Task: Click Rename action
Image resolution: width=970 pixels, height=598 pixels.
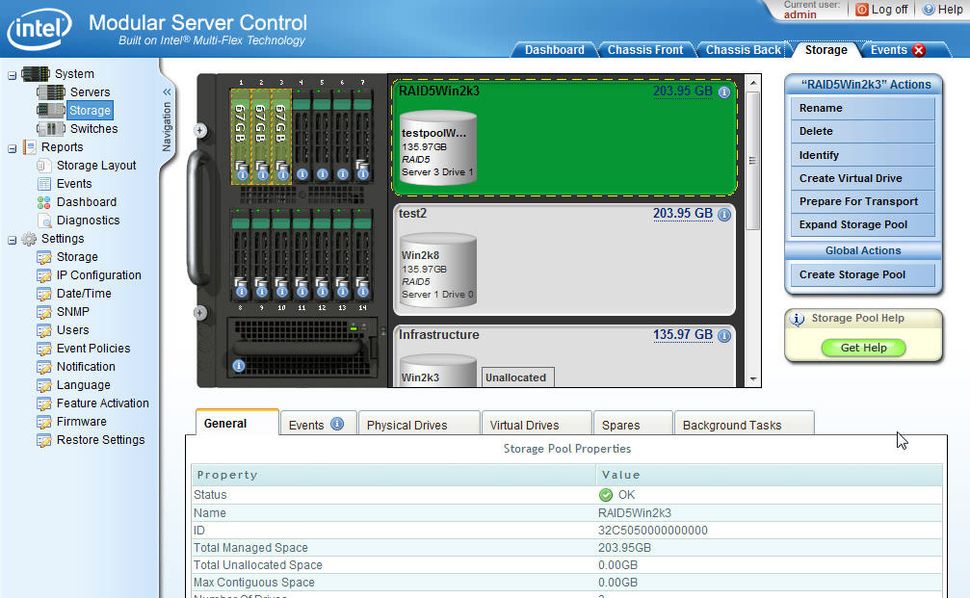Action: coord(862,108)
